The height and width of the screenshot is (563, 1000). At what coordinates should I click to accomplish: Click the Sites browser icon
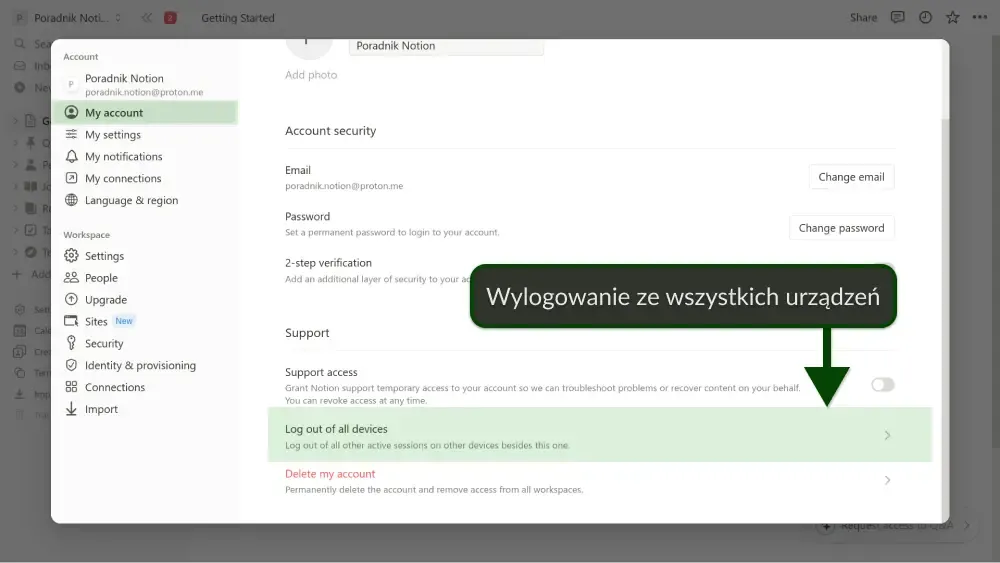coord(71,321)
